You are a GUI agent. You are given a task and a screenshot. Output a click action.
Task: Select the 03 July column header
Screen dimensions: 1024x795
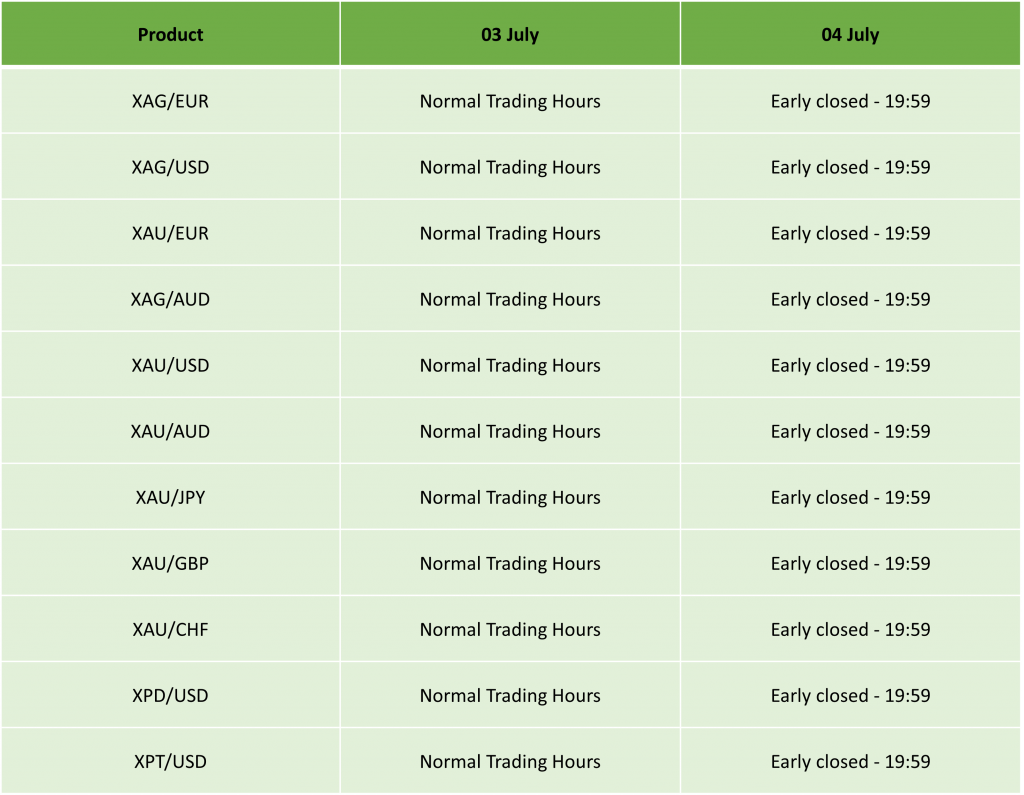point(510,34)
